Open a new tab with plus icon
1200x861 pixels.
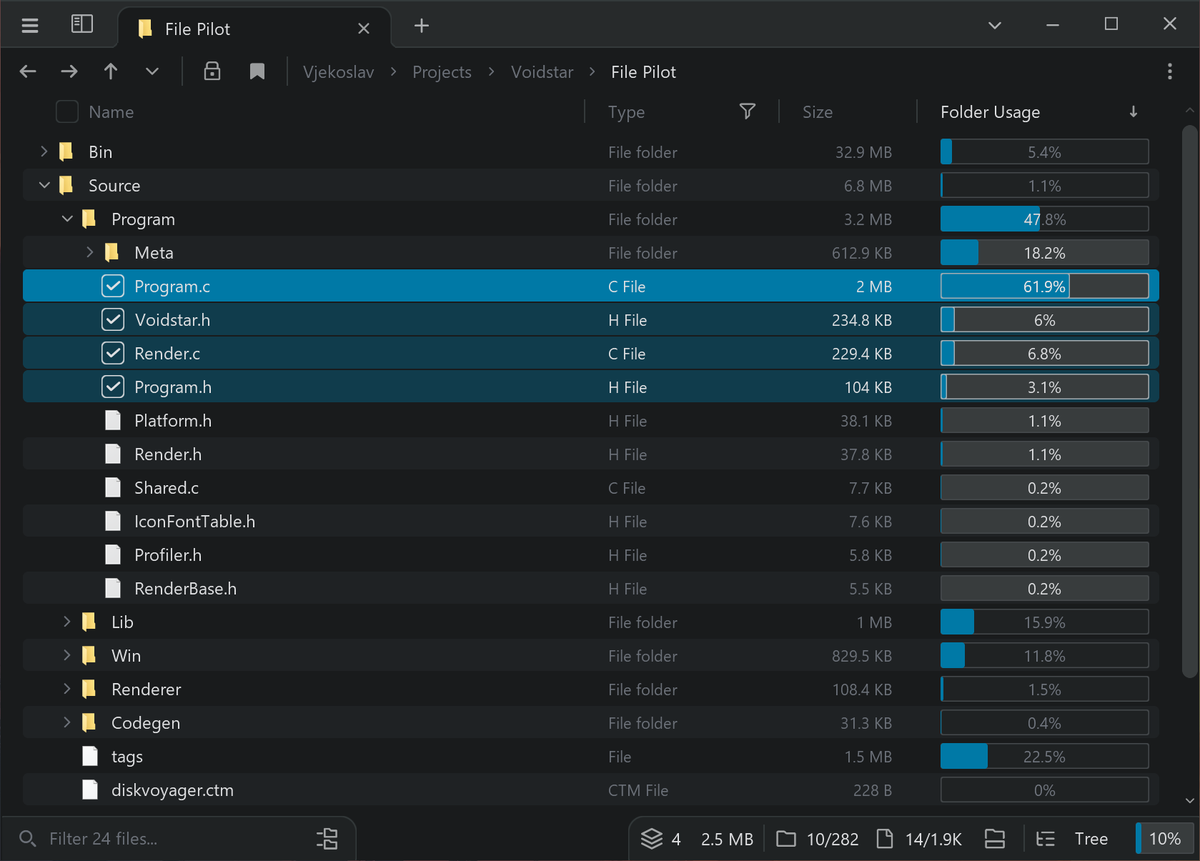pyautogui.click(x=422, y=26)
